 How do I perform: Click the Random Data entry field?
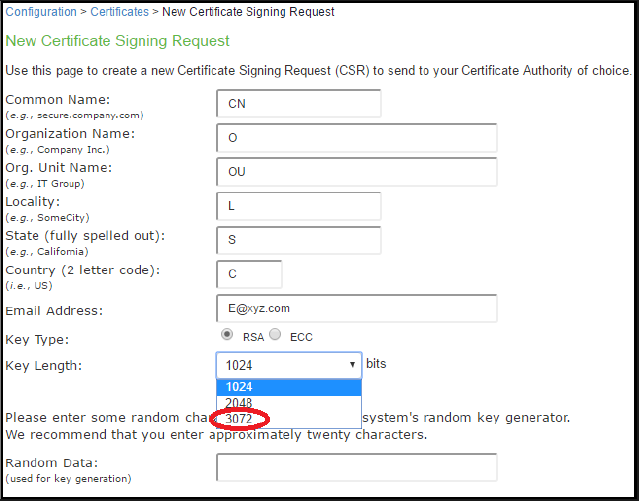tap(356, 467)
